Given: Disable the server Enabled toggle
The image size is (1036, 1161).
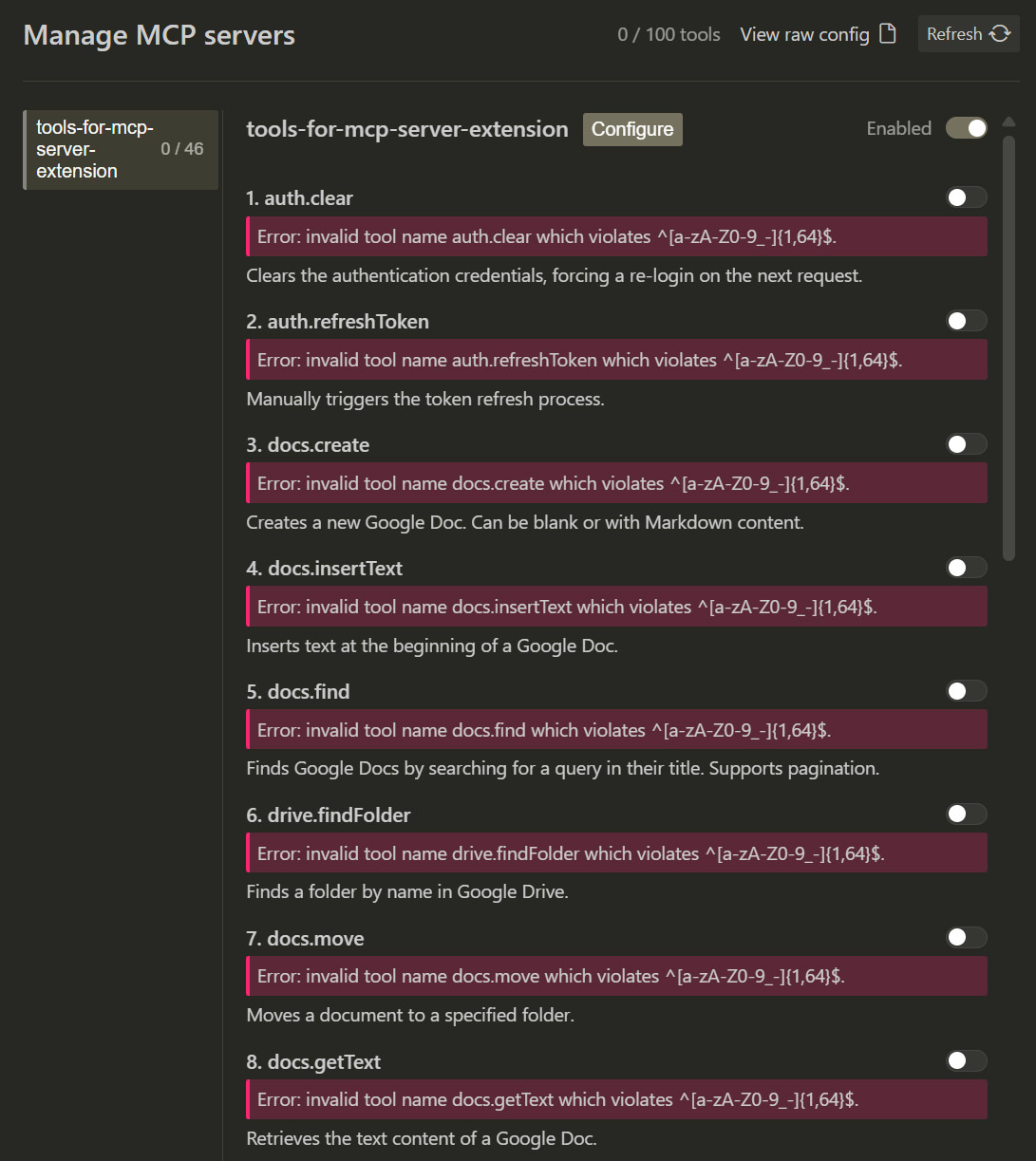Looking at the screenshot, I should pyautogui.click(x=966, y=128).
